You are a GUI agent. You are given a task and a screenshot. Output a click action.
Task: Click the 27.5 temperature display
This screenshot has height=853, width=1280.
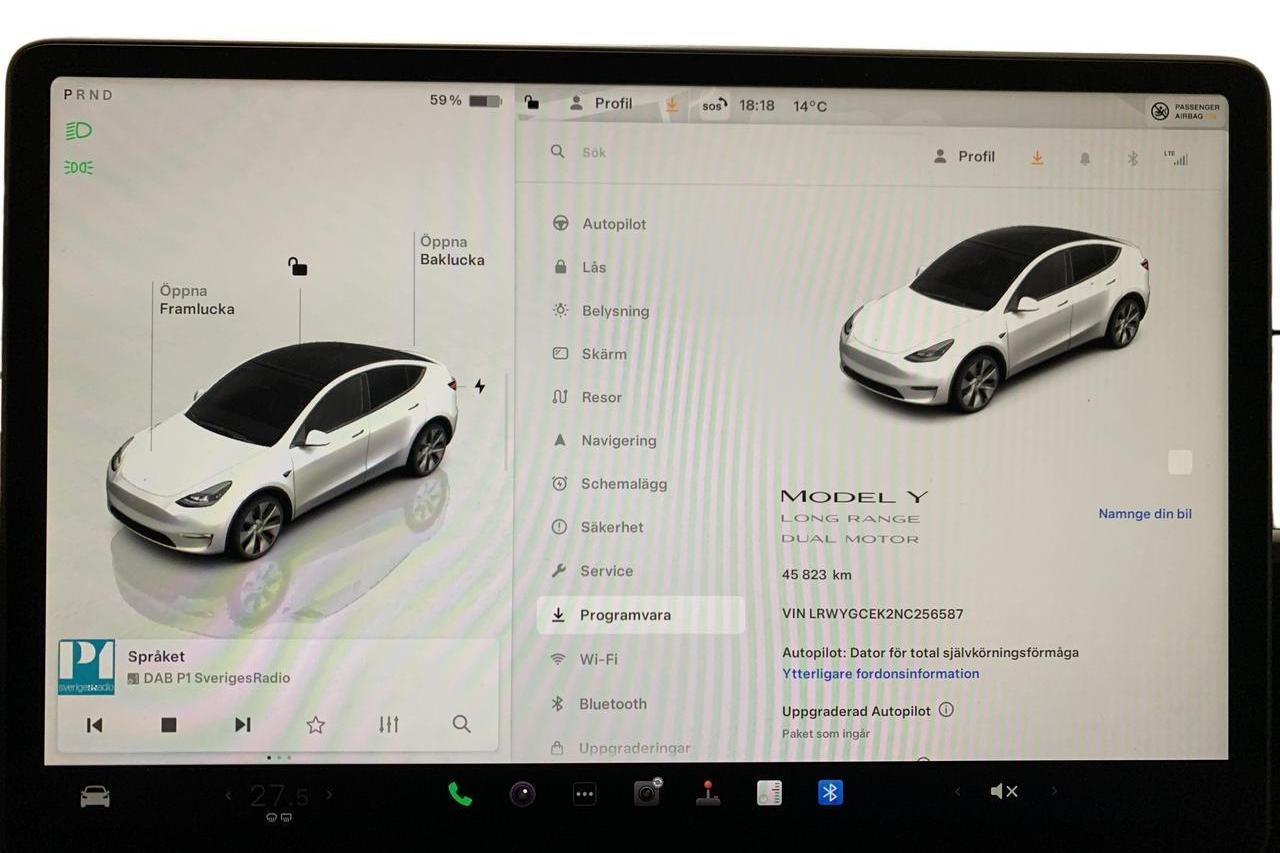point(279,796)
